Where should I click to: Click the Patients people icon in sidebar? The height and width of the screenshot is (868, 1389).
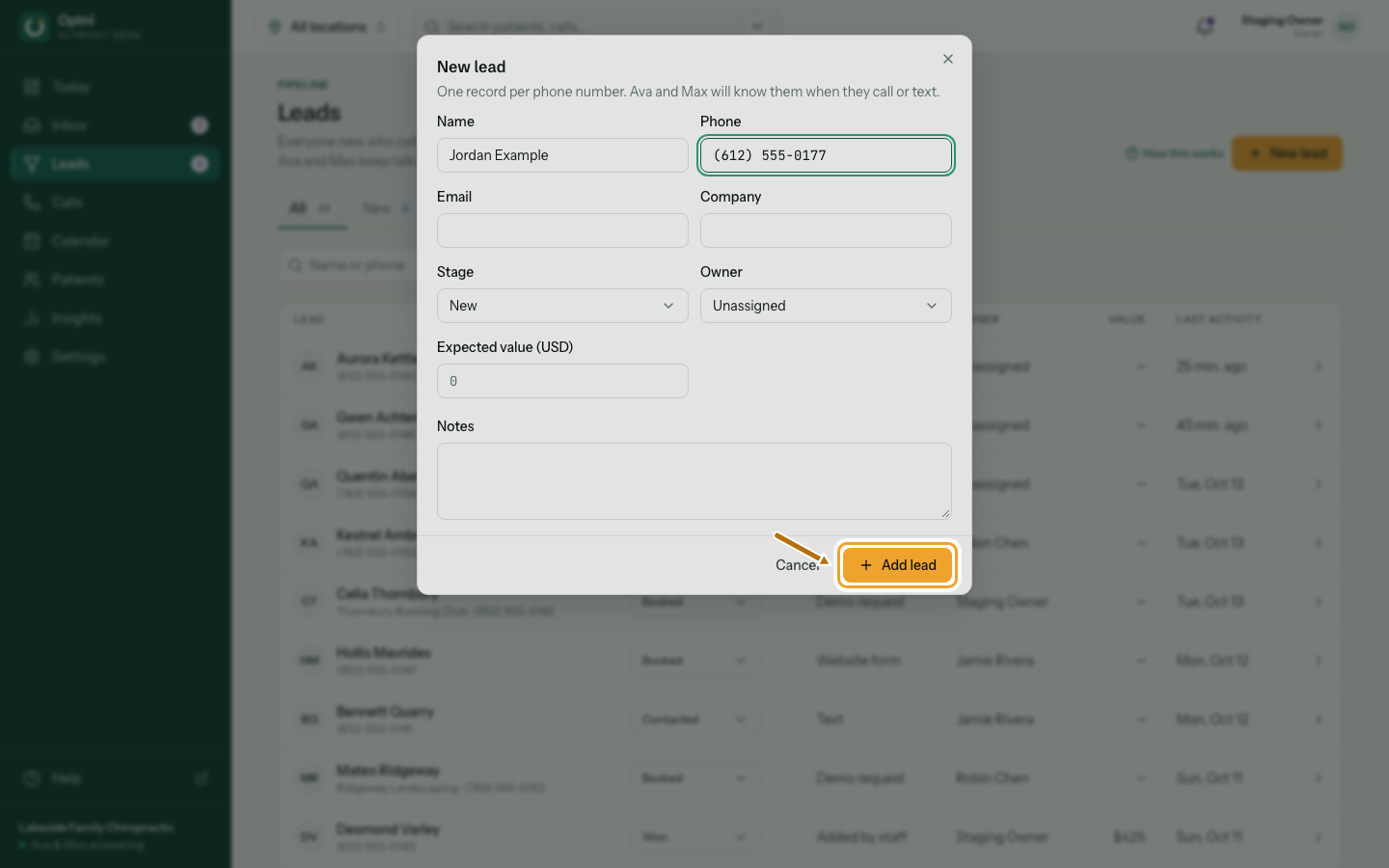[x=32, y=280]
